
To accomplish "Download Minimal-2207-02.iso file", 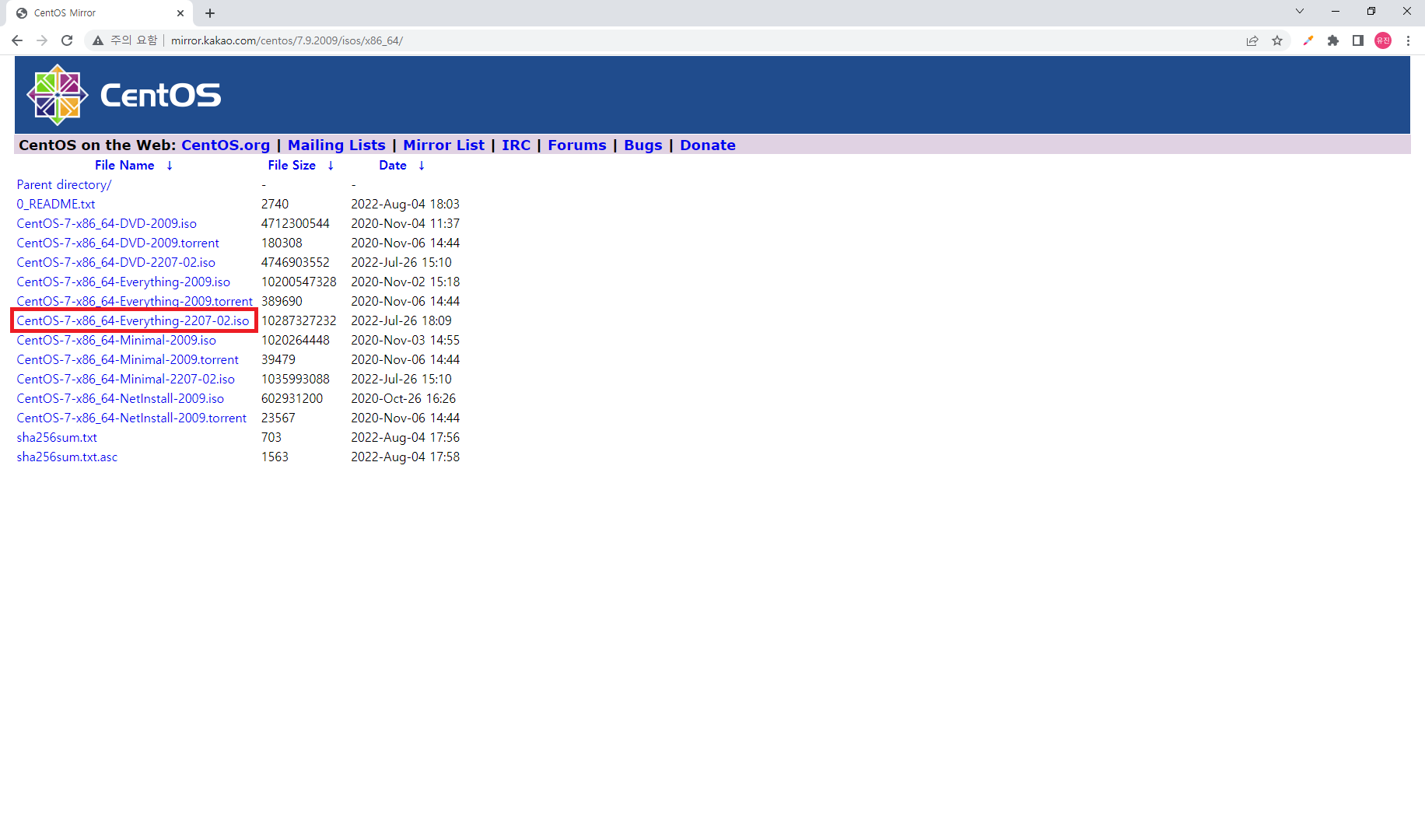I will [126, 380].
